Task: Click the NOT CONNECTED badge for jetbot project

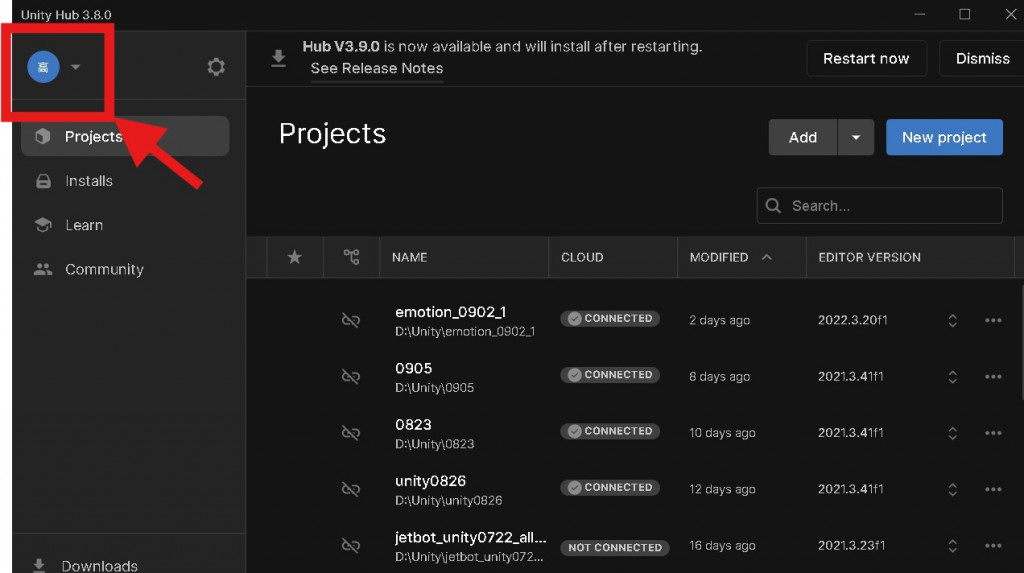Action: click(x=615, y=548)
